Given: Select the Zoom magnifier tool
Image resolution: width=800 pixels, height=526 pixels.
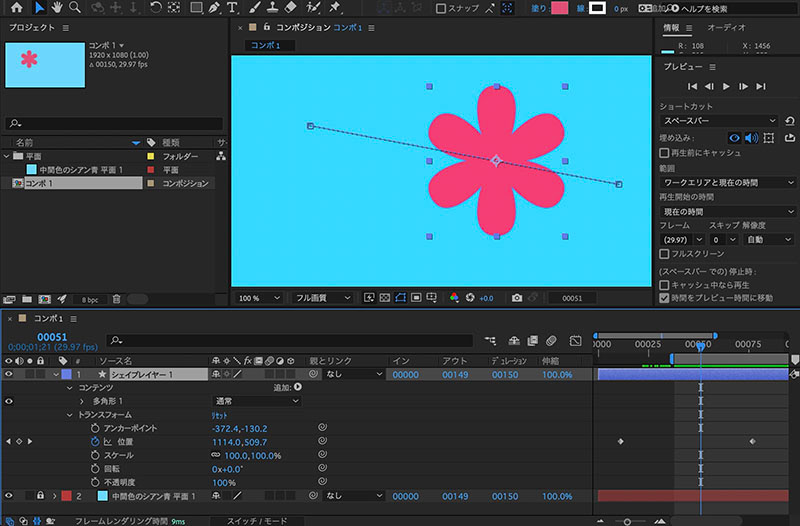Looking at the screenshot, I should (75, 7).
